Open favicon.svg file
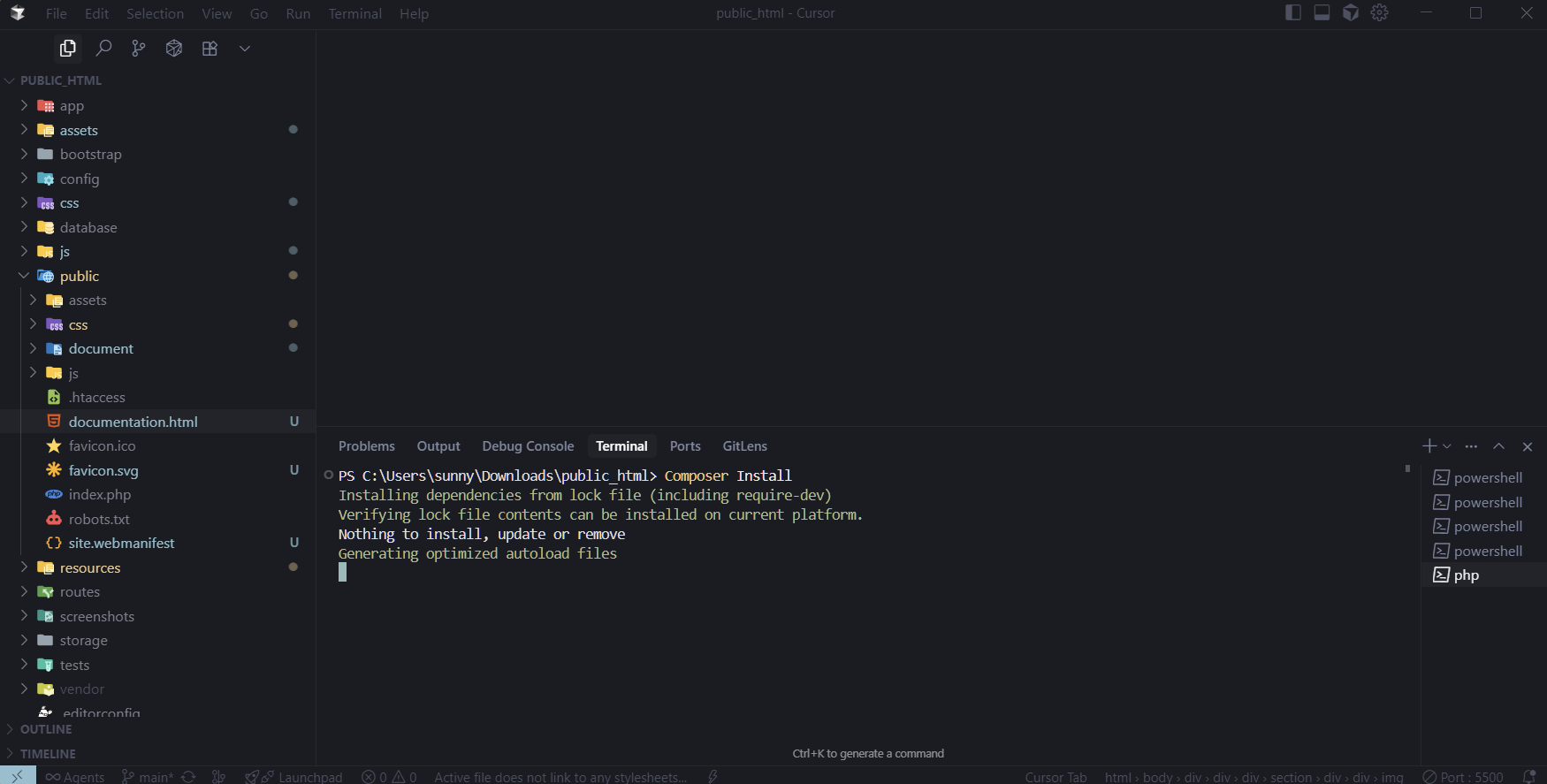 click(103, 470)
